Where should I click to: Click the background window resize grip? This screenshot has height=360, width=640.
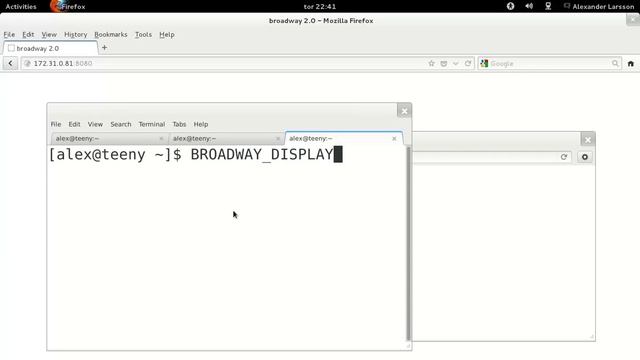pyautogui.click(x=591, y=337)
